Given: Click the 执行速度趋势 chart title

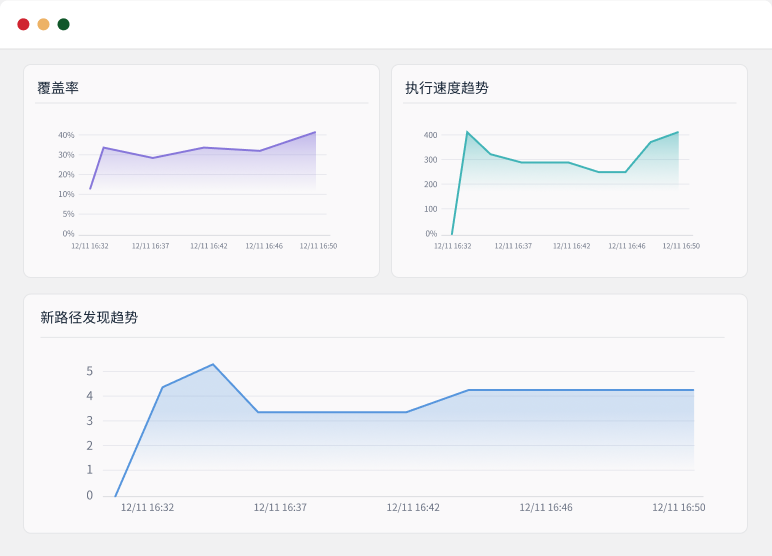Looking at the screenshot, I should tap(447, 88).
